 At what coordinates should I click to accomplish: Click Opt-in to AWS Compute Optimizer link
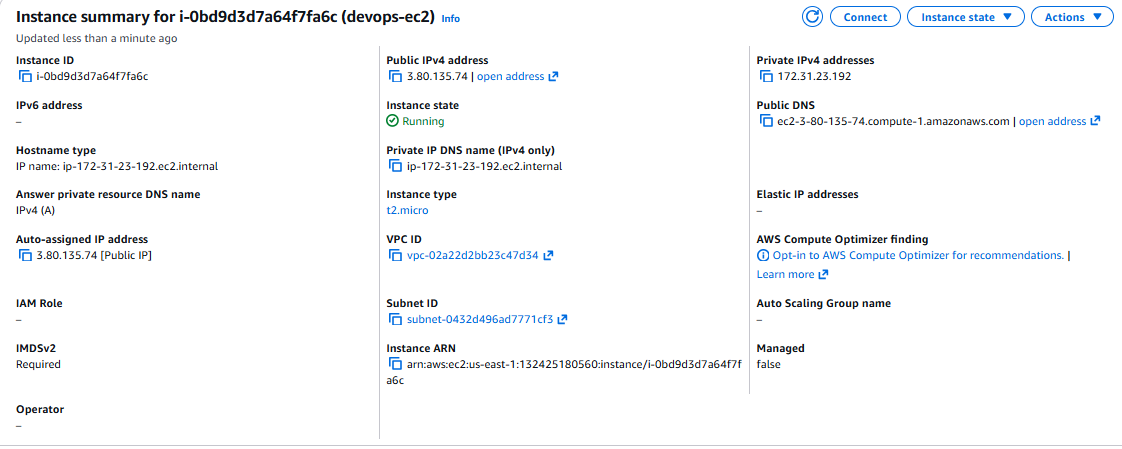pyautogui.click(x=918, y=256)
